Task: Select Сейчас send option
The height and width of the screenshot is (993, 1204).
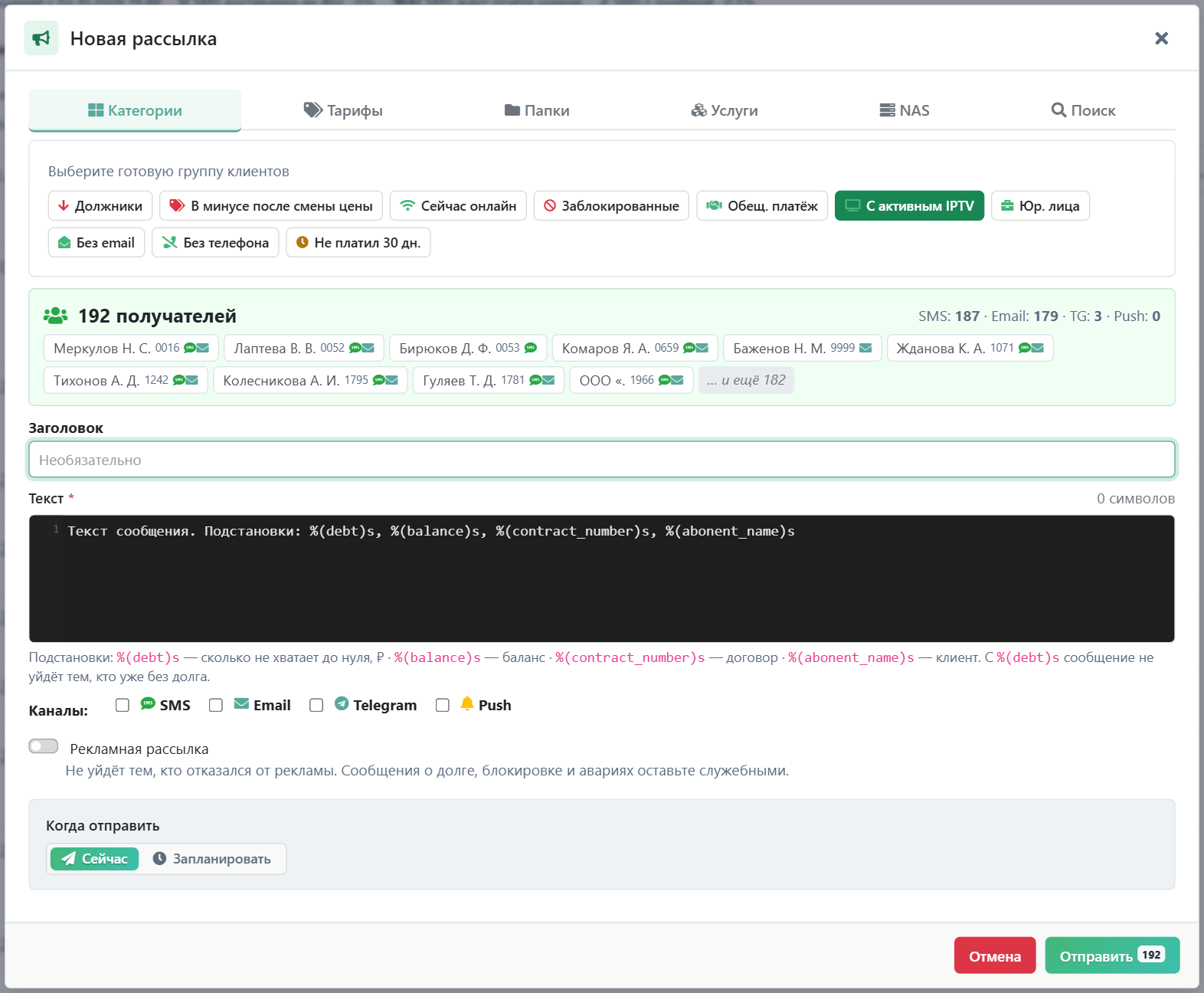Action: pyautogui.click(x=94, y=859)
